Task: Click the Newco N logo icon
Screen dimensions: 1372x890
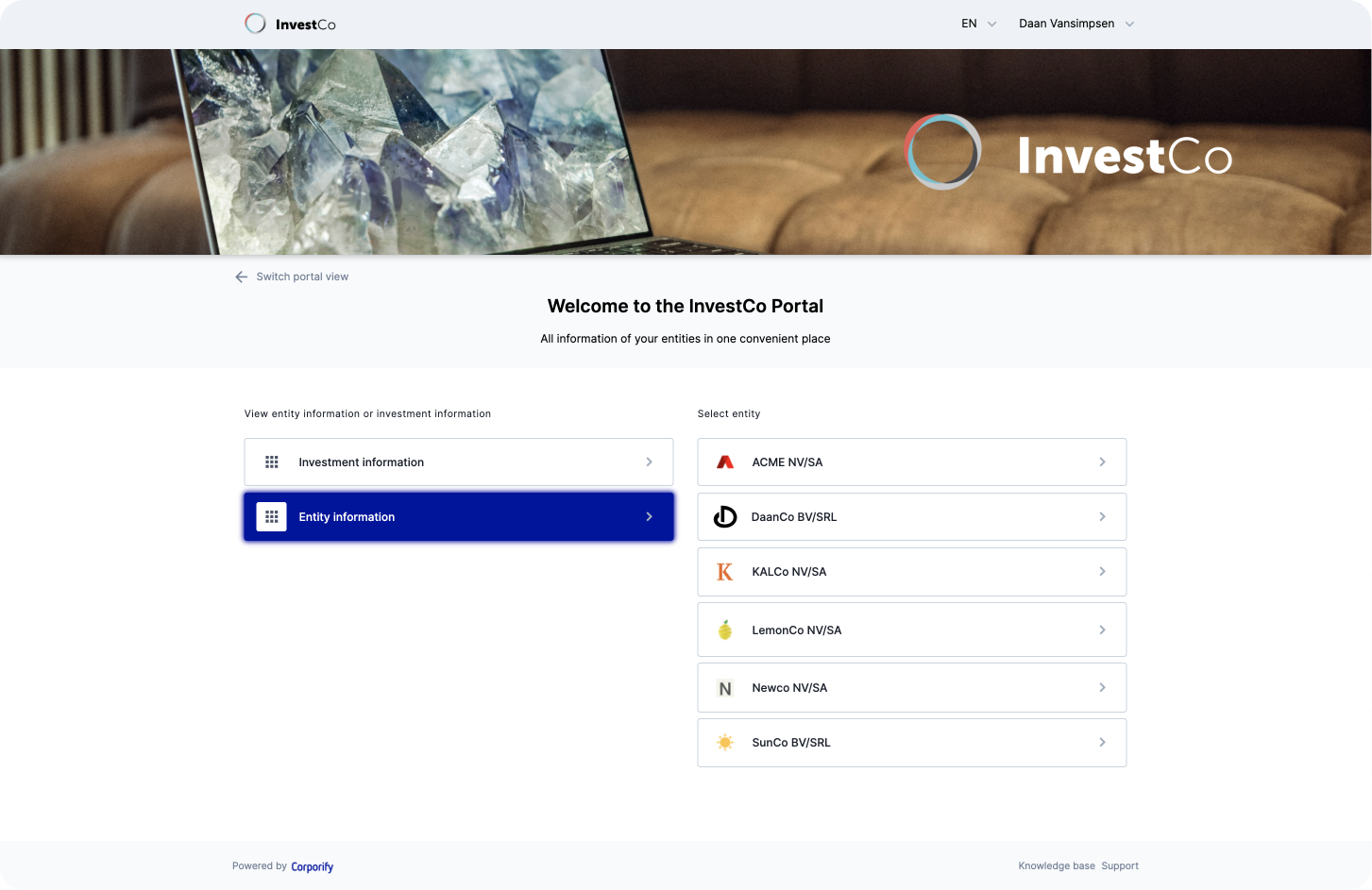Action: [x=725, y=688]
